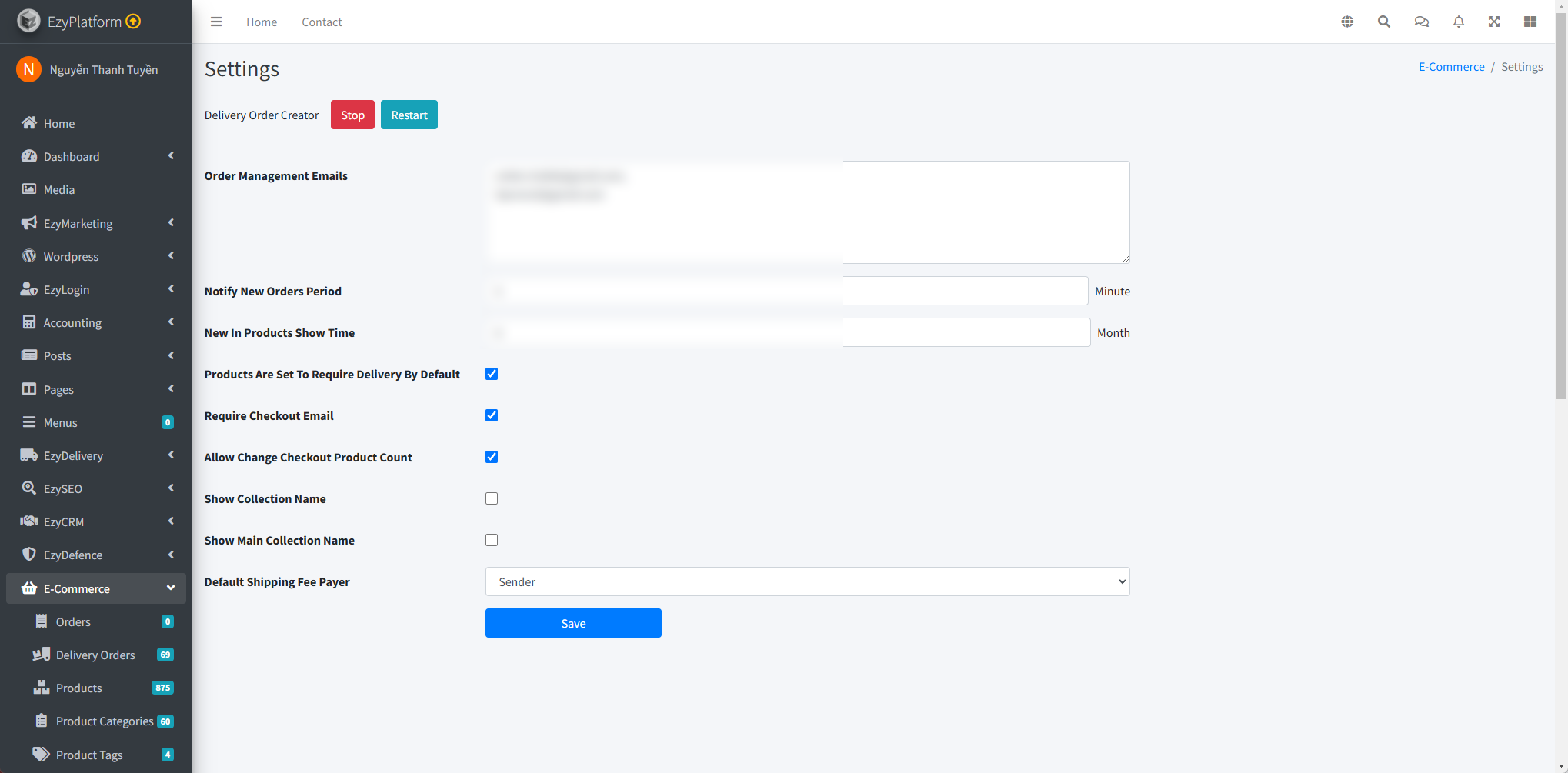Go to Products in sidebar
The width and height of the screenshot is (1568, 773).
pyautogui.click(x=78, y=688)
